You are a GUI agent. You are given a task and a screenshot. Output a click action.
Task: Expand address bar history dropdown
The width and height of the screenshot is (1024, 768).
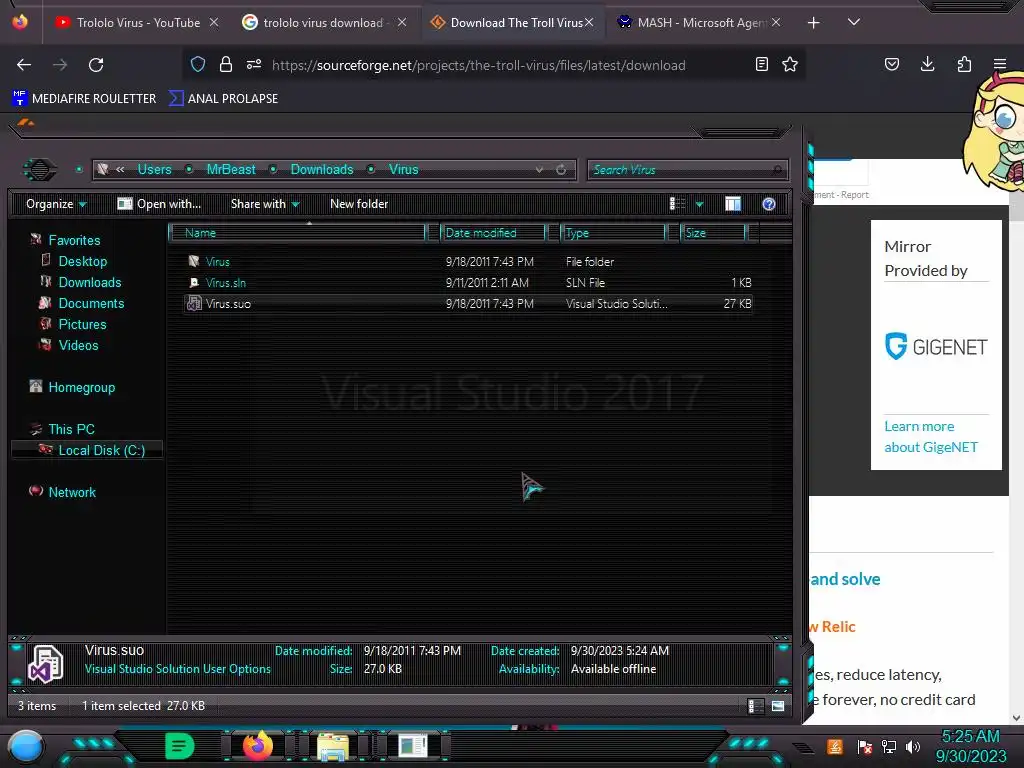pyautogui.click(x=539, y=169)
